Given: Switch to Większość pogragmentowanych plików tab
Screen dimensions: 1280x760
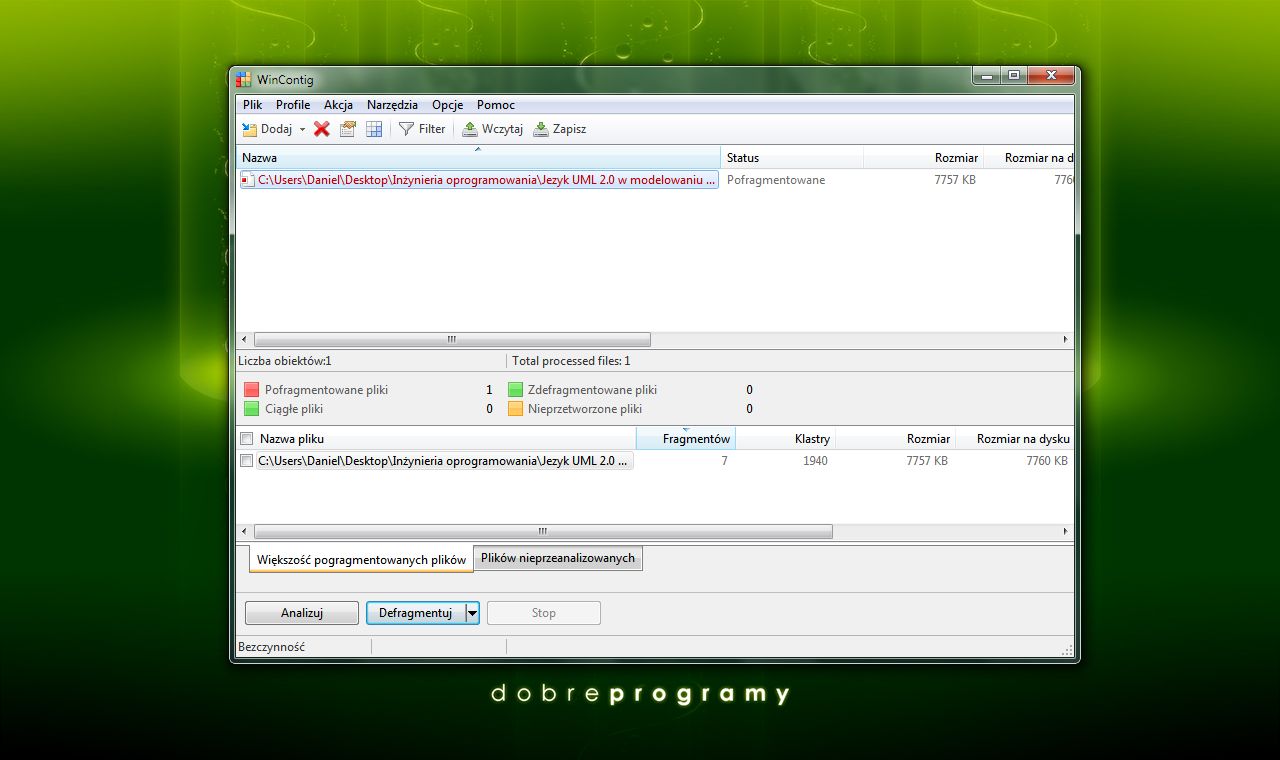Looking at the screenshot, I should pyautogui.click(x=361, y=560).
